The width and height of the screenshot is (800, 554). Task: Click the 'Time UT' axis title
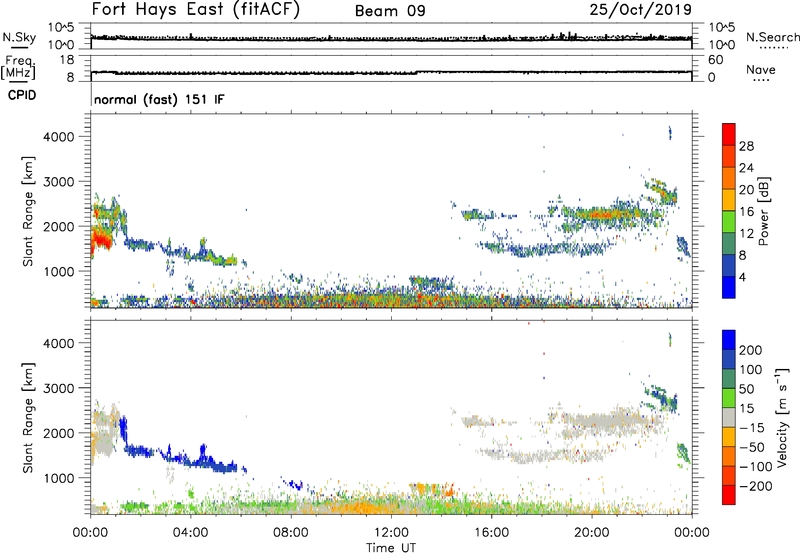click(x=391, y=547)
